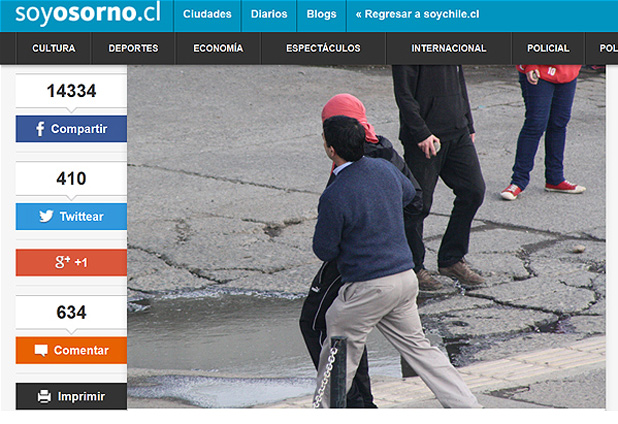Click the Twitter bird icon
This screenshot has height=424, width=618.
click(x=46, y=216)
